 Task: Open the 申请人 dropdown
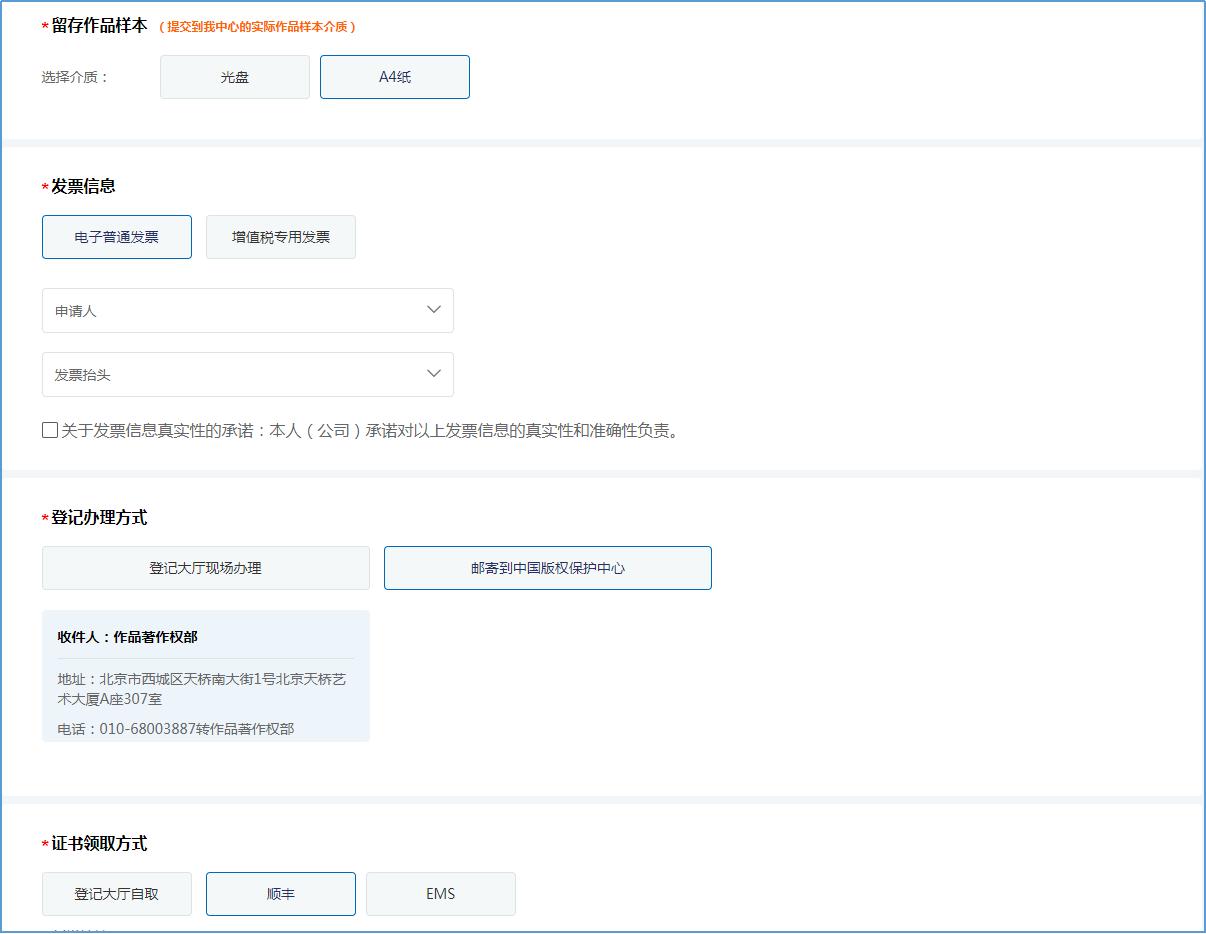click(247, 310)
